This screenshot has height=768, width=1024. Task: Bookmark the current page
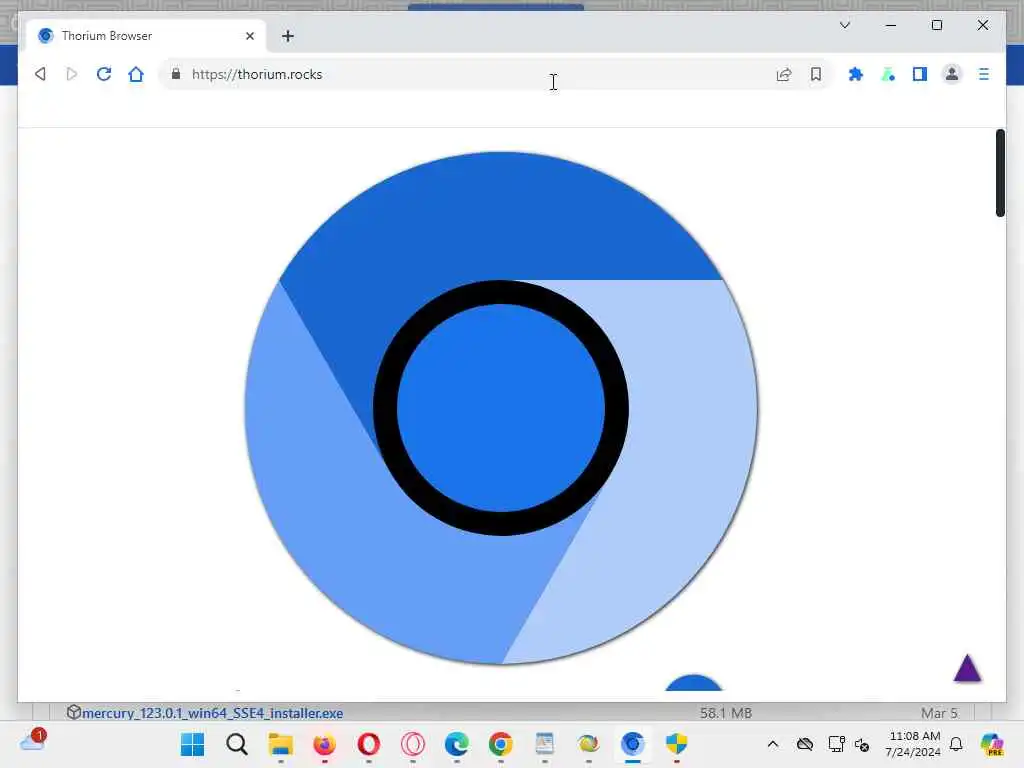coord(816,74)
